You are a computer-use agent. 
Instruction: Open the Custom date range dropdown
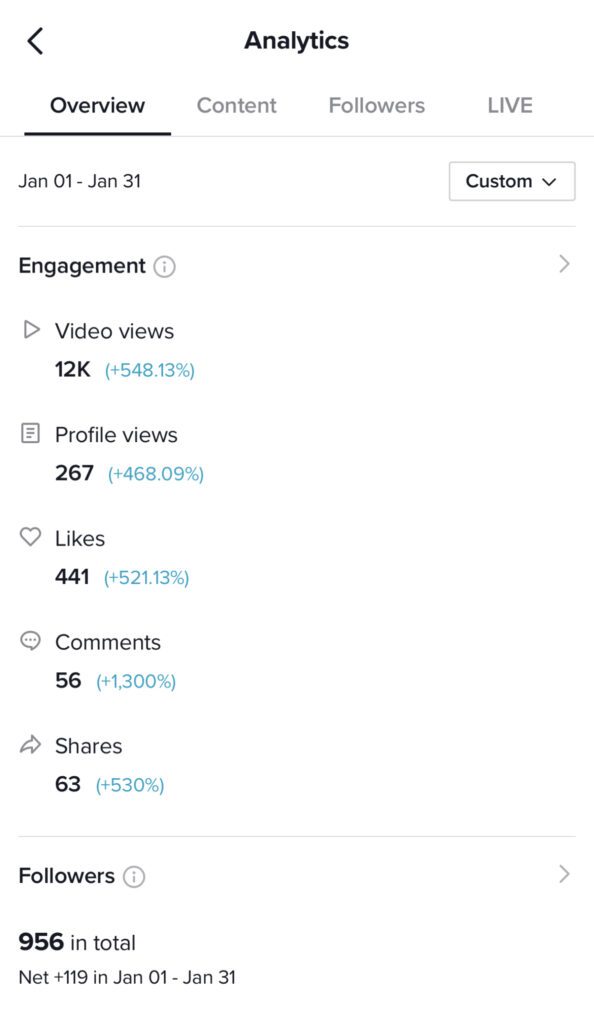click(512, 181)
